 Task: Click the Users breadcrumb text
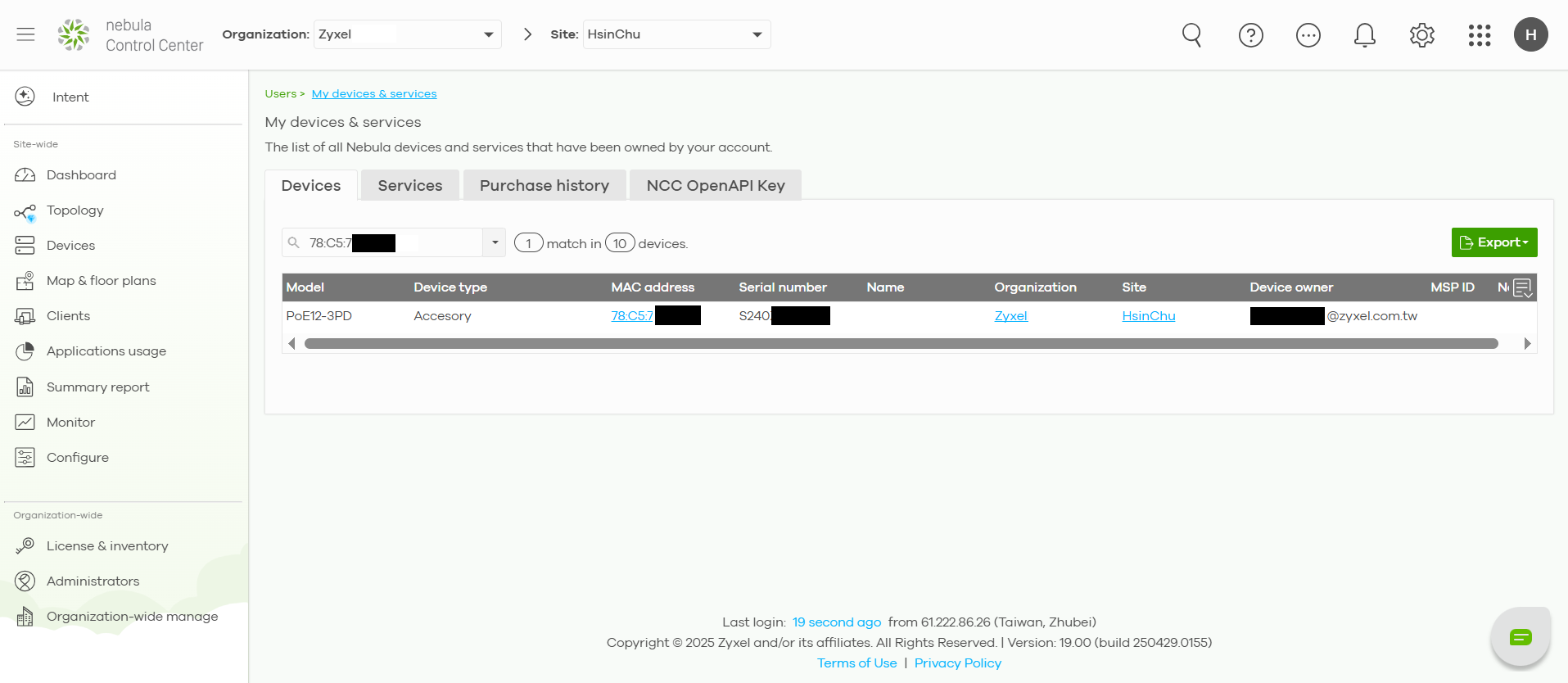[281, 94]
